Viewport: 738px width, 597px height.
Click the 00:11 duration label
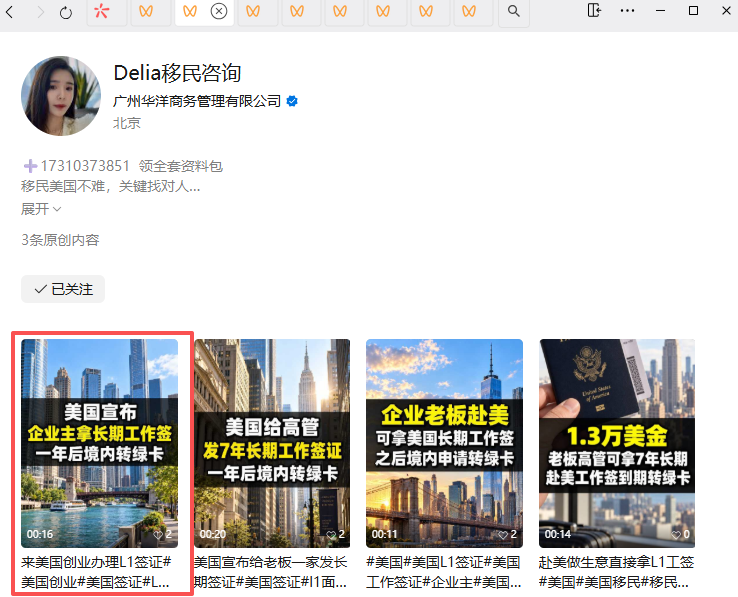click(385, 534)
